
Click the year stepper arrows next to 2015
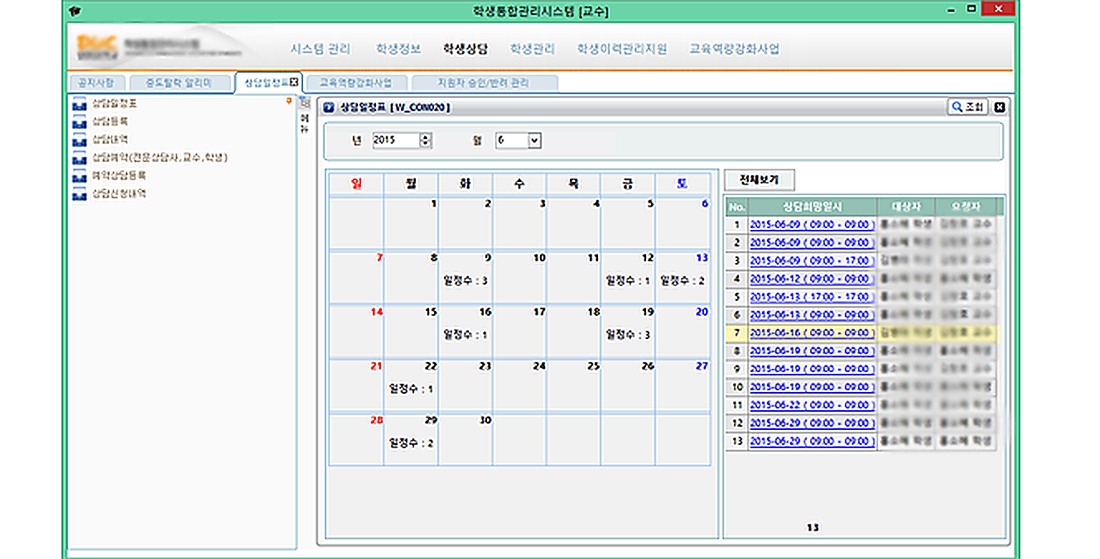coord(425,140)
